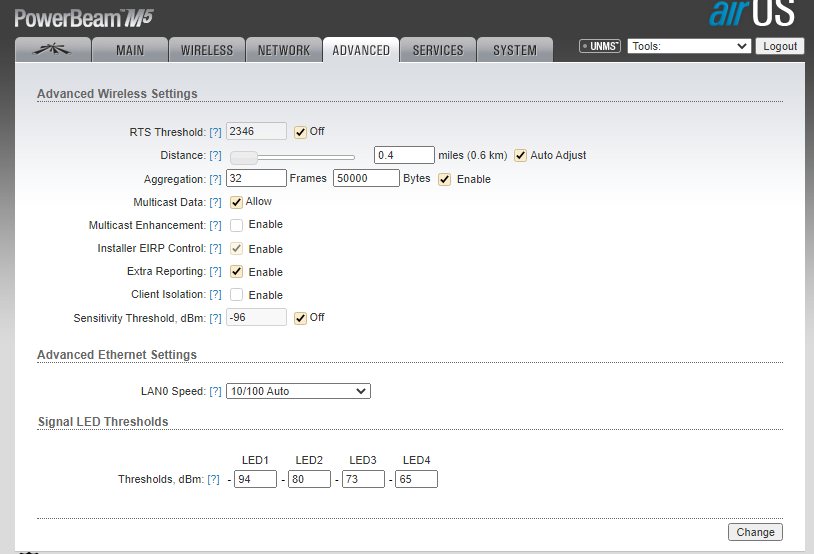Click the Aggregation Frames field
814x554 pixels.
tap(256, 178)
